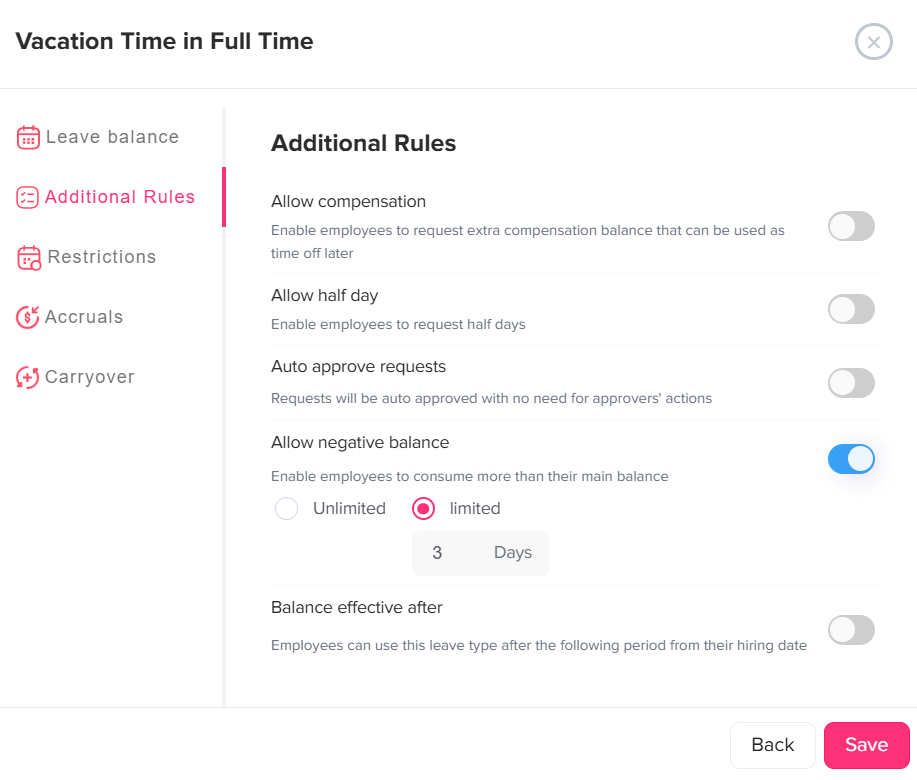The width and height of the screenshot is (917, 780).
Task: Open the Leave balance tab
Action: [112, 138]
